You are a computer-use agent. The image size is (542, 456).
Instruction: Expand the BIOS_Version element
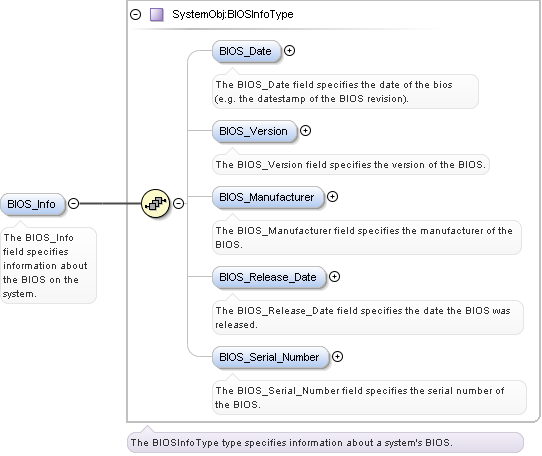click(x=305, y=131)
